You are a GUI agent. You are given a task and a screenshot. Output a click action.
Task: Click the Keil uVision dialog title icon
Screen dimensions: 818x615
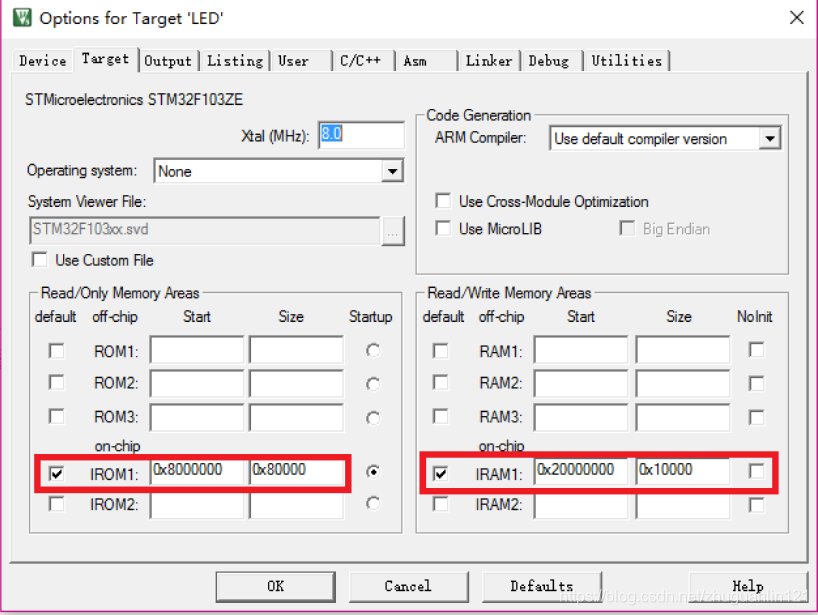point(22,18)
